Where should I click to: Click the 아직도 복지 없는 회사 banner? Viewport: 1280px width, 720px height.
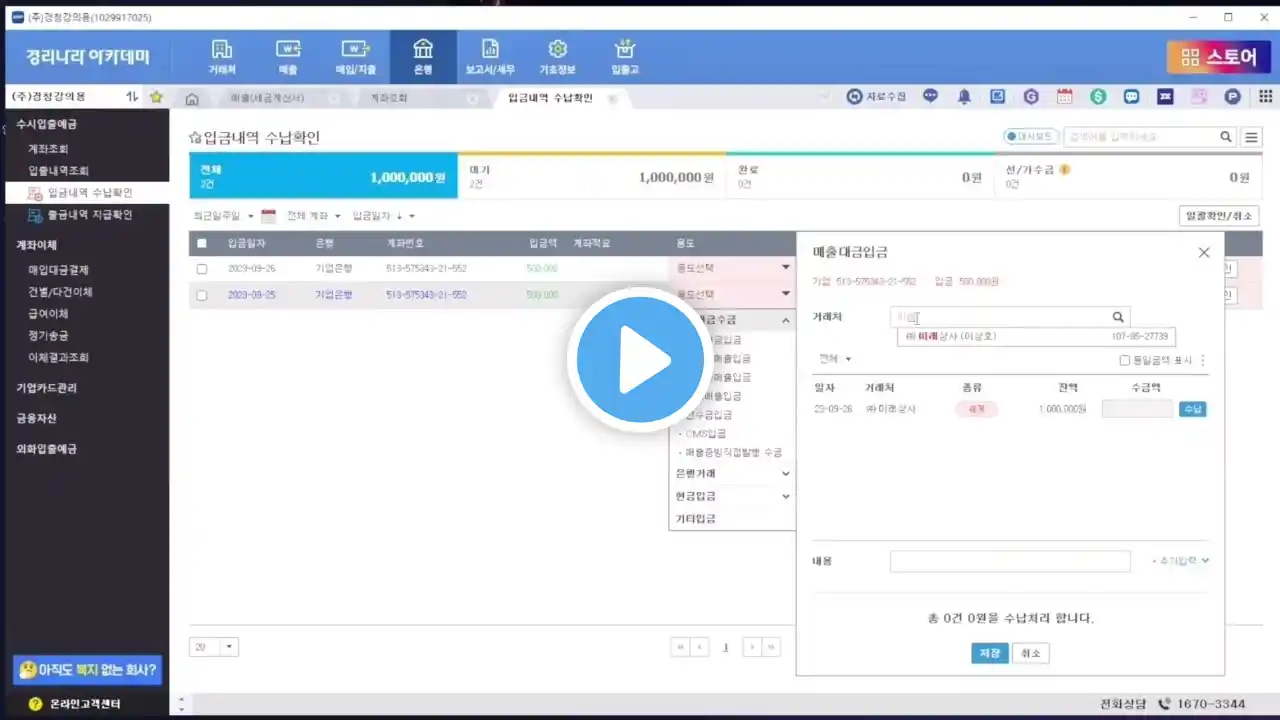[87, 669]
